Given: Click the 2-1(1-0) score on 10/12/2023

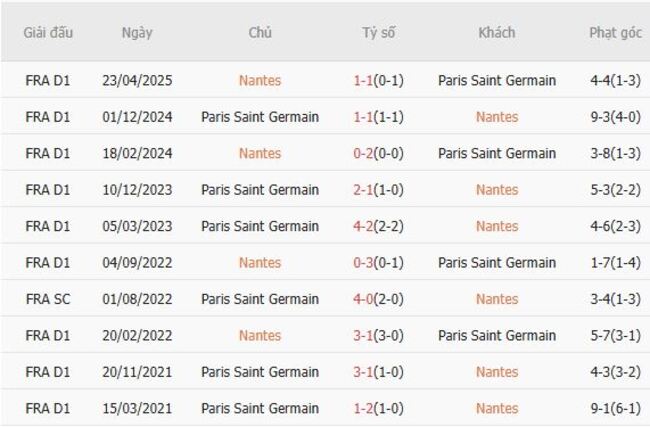Looking at the screenshot, I should click(378, 190).
